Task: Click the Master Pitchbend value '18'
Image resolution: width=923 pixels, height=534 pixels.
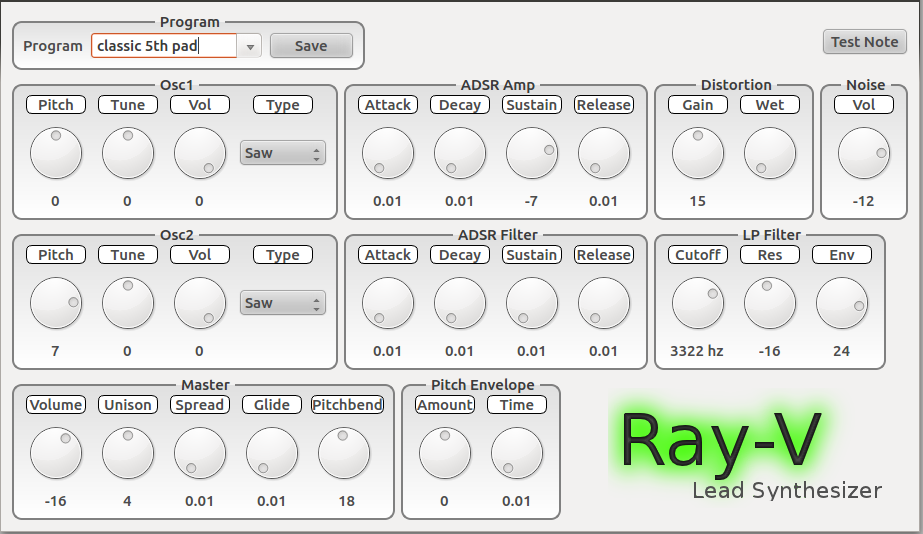Action: coord(347,502)
